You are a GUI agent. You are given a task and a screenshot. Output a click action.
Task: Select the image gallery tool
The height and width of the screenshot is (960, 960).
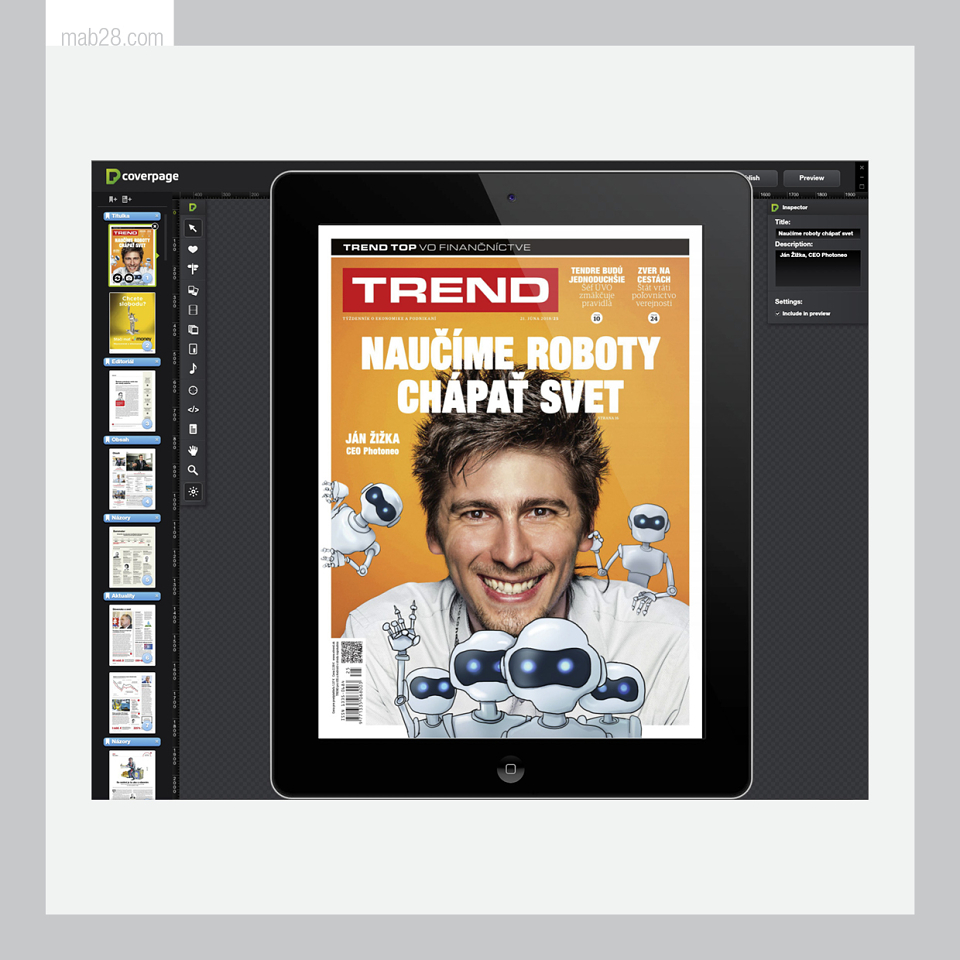193,290
